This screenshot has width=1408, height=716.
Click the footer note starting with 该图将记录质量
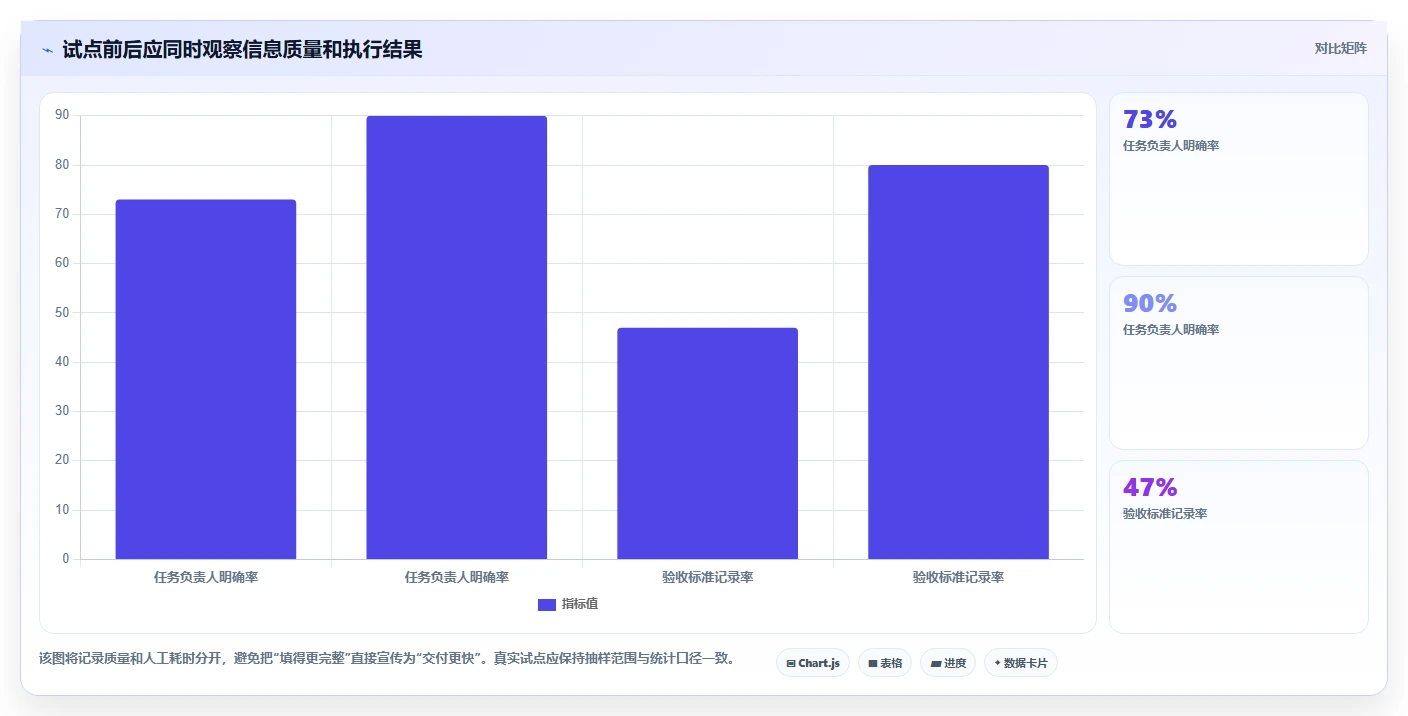(388, 658)
